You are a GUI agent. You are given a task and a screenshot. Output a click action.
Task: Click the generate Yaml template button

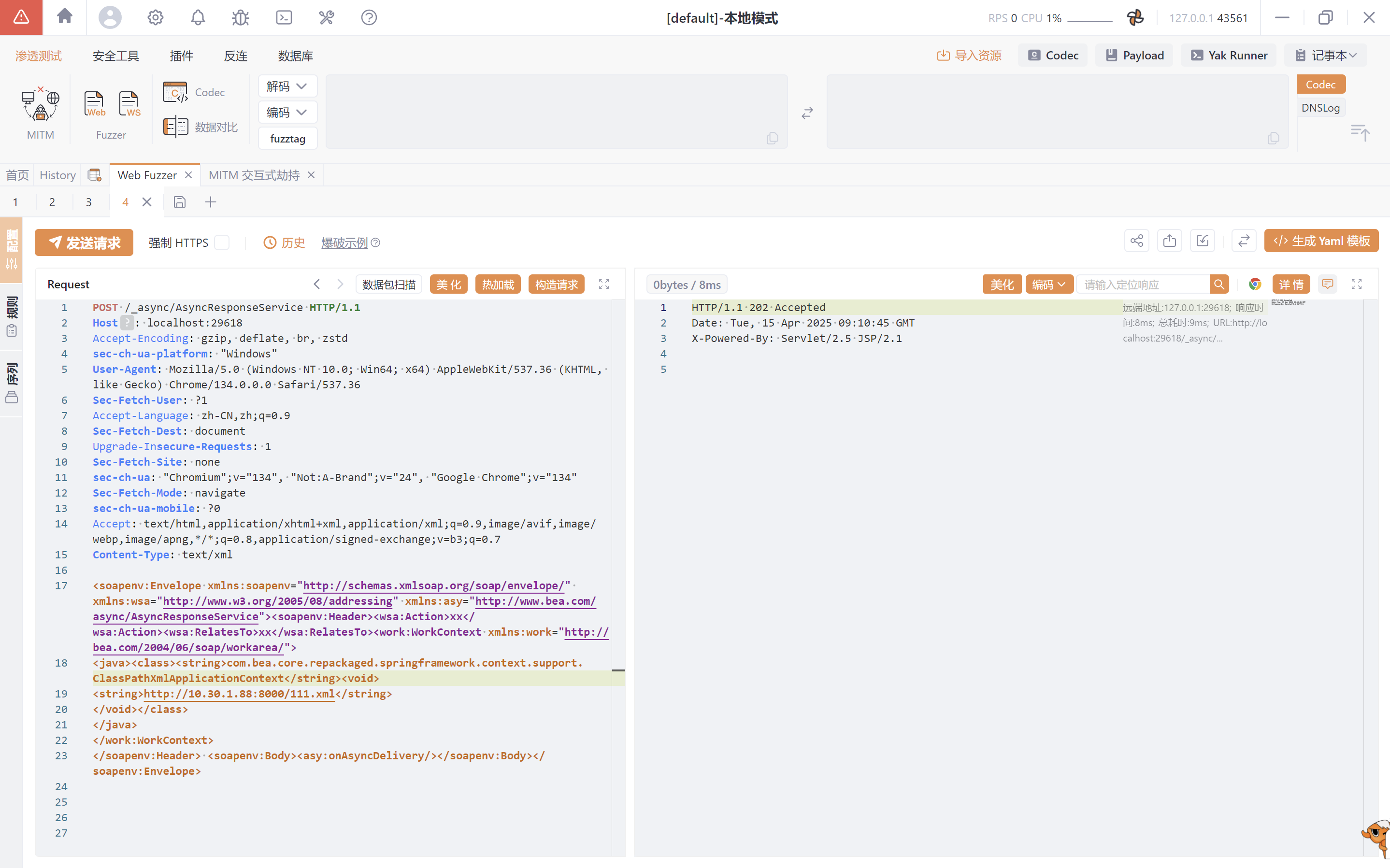click(1320, 241)
